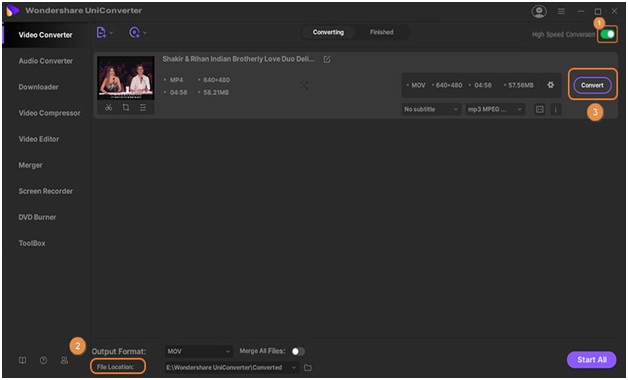
Task: Go to Screen Recorder
Action: [x=46, y=191]
